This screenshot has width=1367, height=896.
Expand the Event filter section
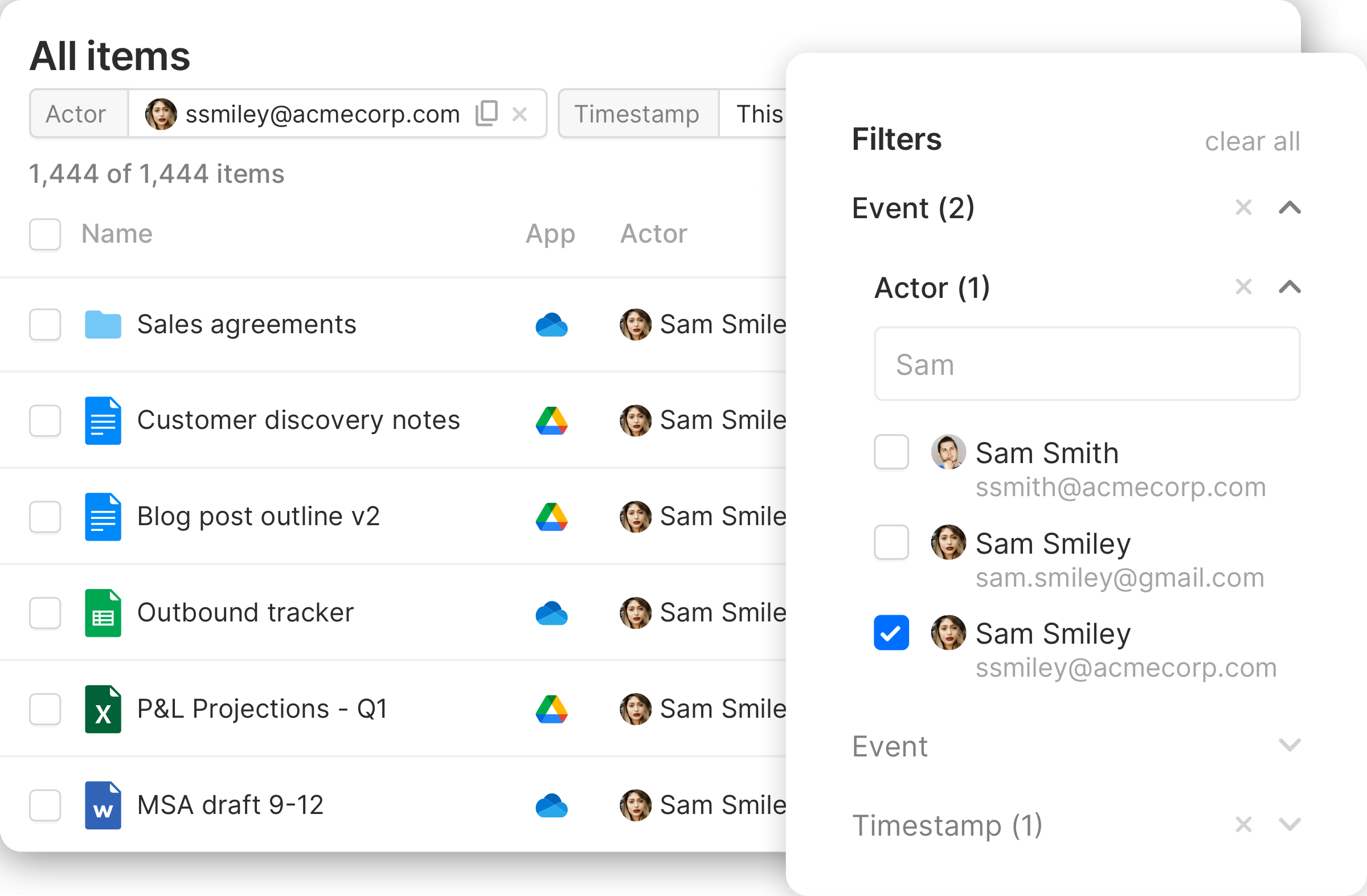(1290, 746)
